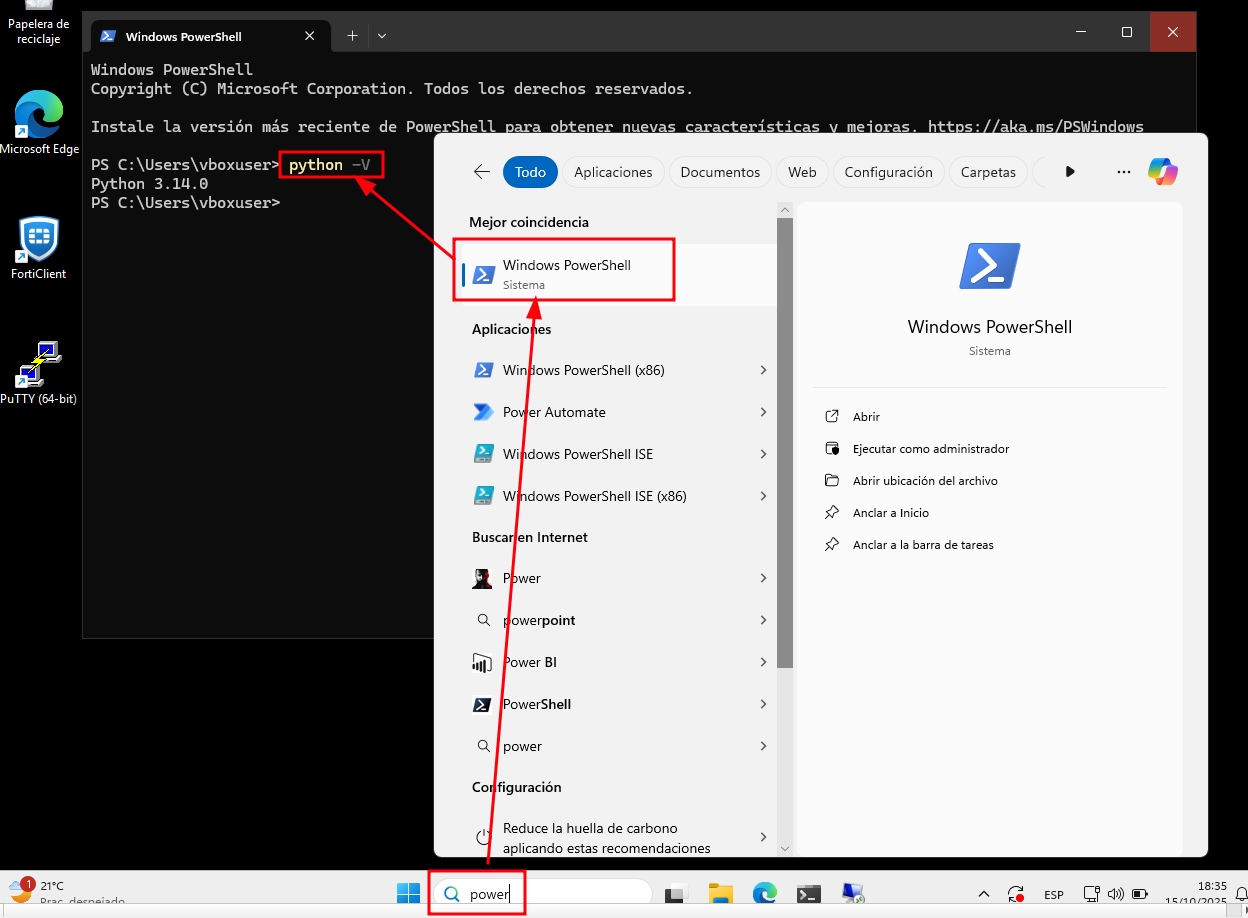Open Task View on the taskbar
1248x918 pixels.
tap(677, 894)
